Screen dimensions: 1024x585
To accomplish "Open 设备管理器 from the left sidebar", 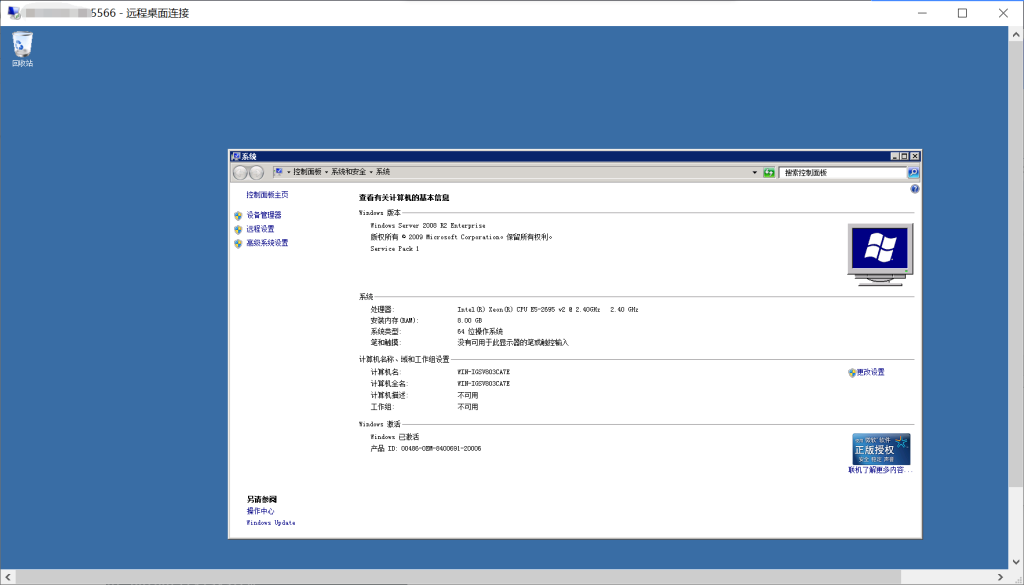I will click(x=264, y=215).
